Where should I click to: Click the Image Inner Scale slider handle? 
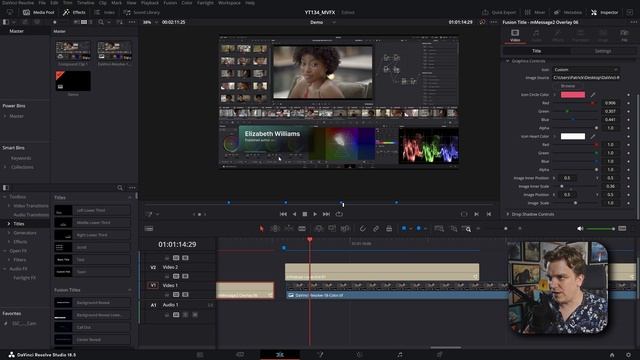pos(562,186)
